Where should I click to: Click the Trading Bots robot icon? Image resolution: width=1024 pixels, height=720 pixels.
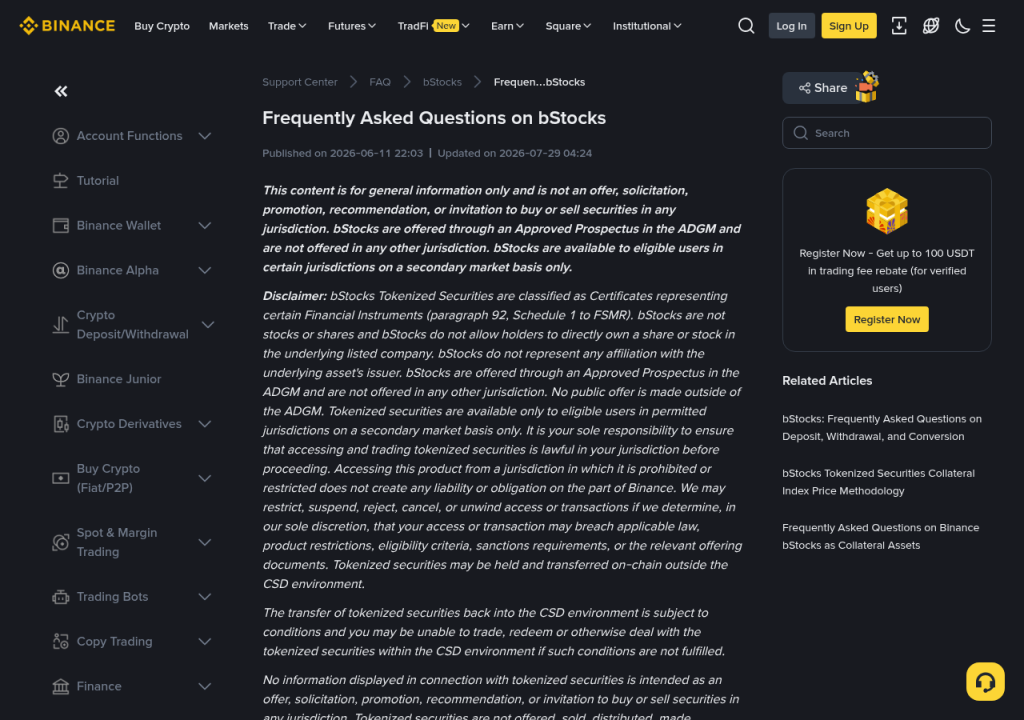pyautogui.click(x=61, y=597)
